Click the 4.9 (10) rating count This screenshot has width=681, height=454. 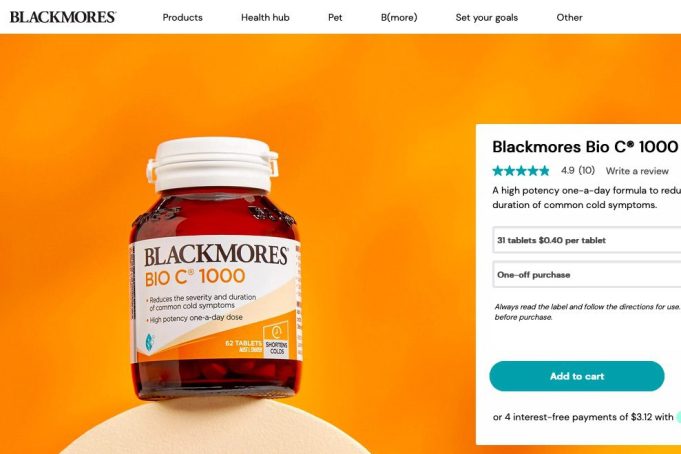point(578,170)
